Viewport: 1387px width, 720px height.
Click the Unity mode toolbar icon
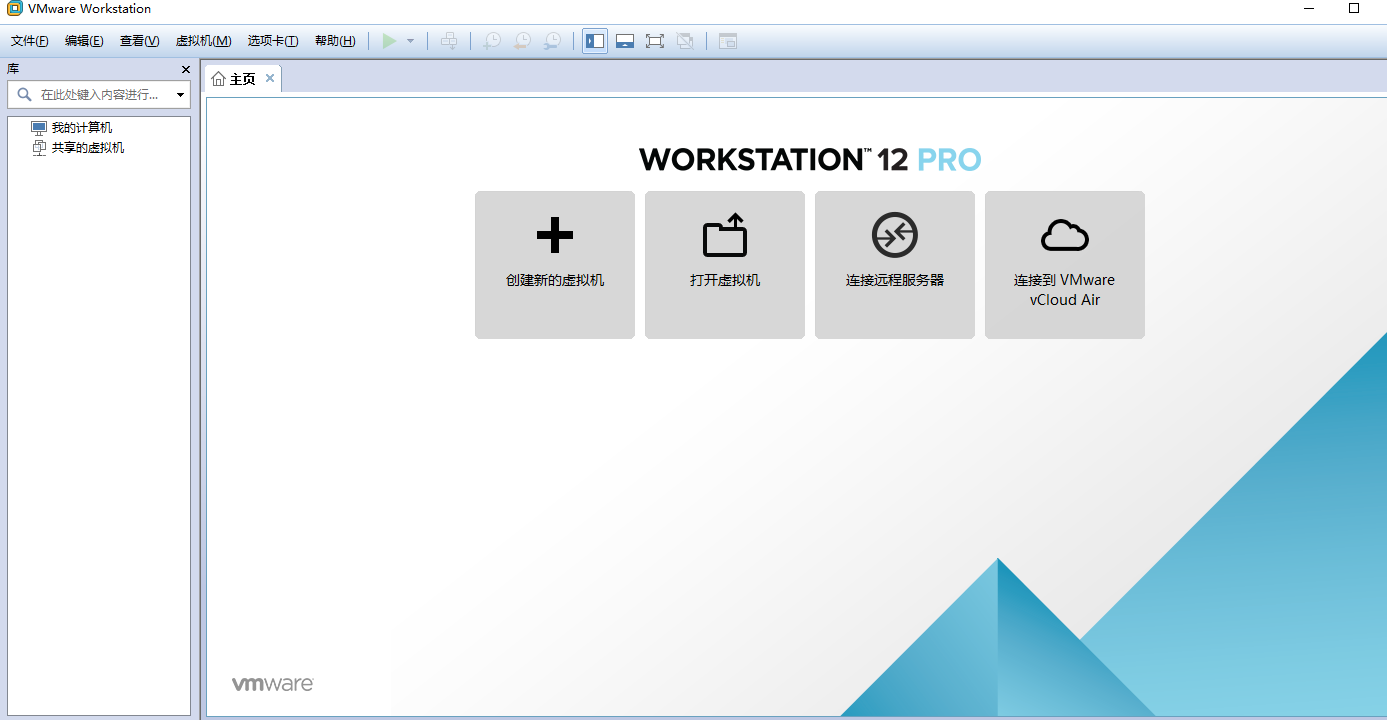[x=685, y=41]
